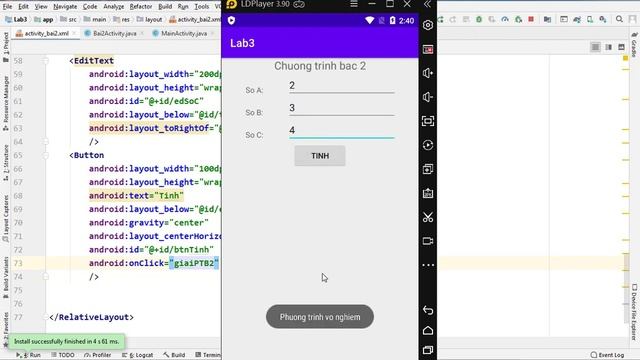Open LDPlayer settings gear icon
Screen dimensions: 640x360
click(428, 25)
